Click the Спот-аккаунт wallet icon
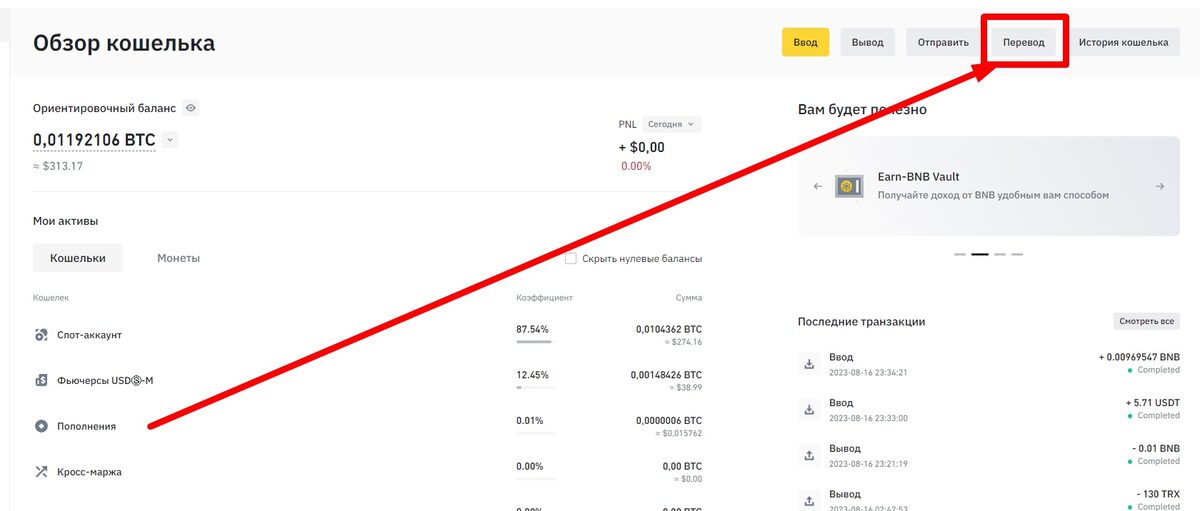This screenshot has width=1200, height=511. (x=41, y=335)
